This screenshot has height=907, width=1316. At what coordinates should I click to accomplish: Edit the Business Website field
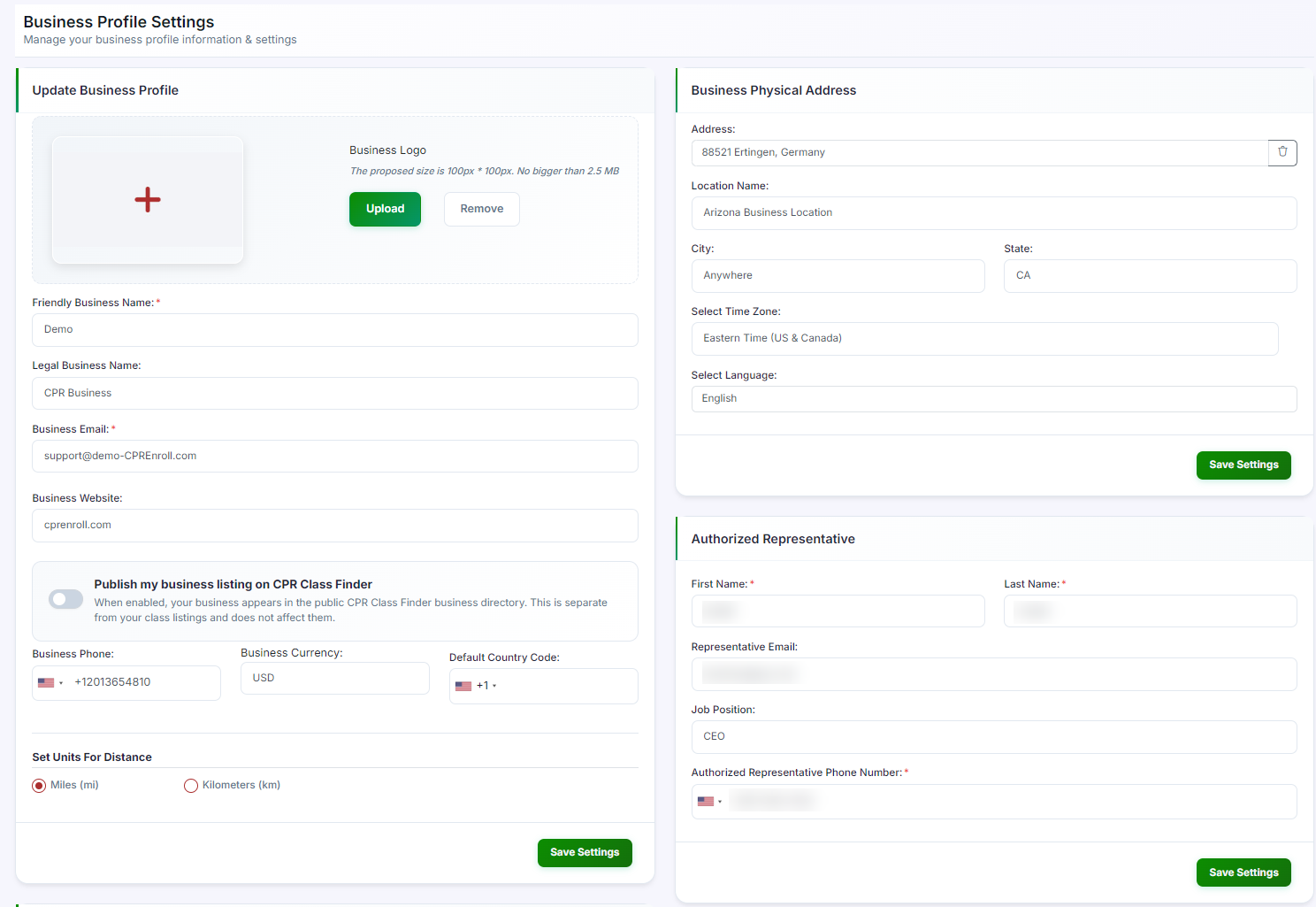(x=335, y=526)
